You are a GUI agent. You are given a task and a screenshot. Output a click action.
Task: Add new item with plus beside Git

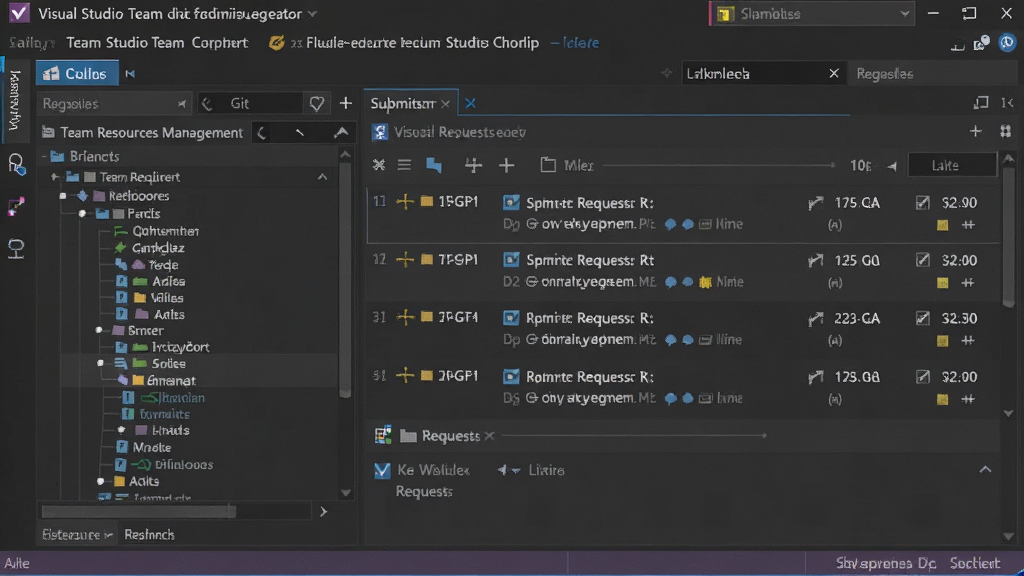345,103
